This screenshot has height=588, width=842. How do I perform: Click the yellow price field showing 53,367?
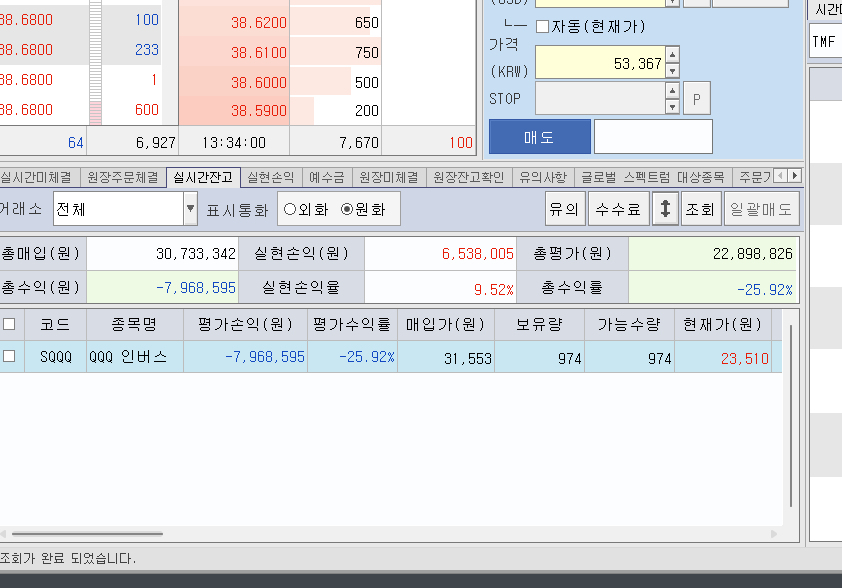tap(600, 62)
